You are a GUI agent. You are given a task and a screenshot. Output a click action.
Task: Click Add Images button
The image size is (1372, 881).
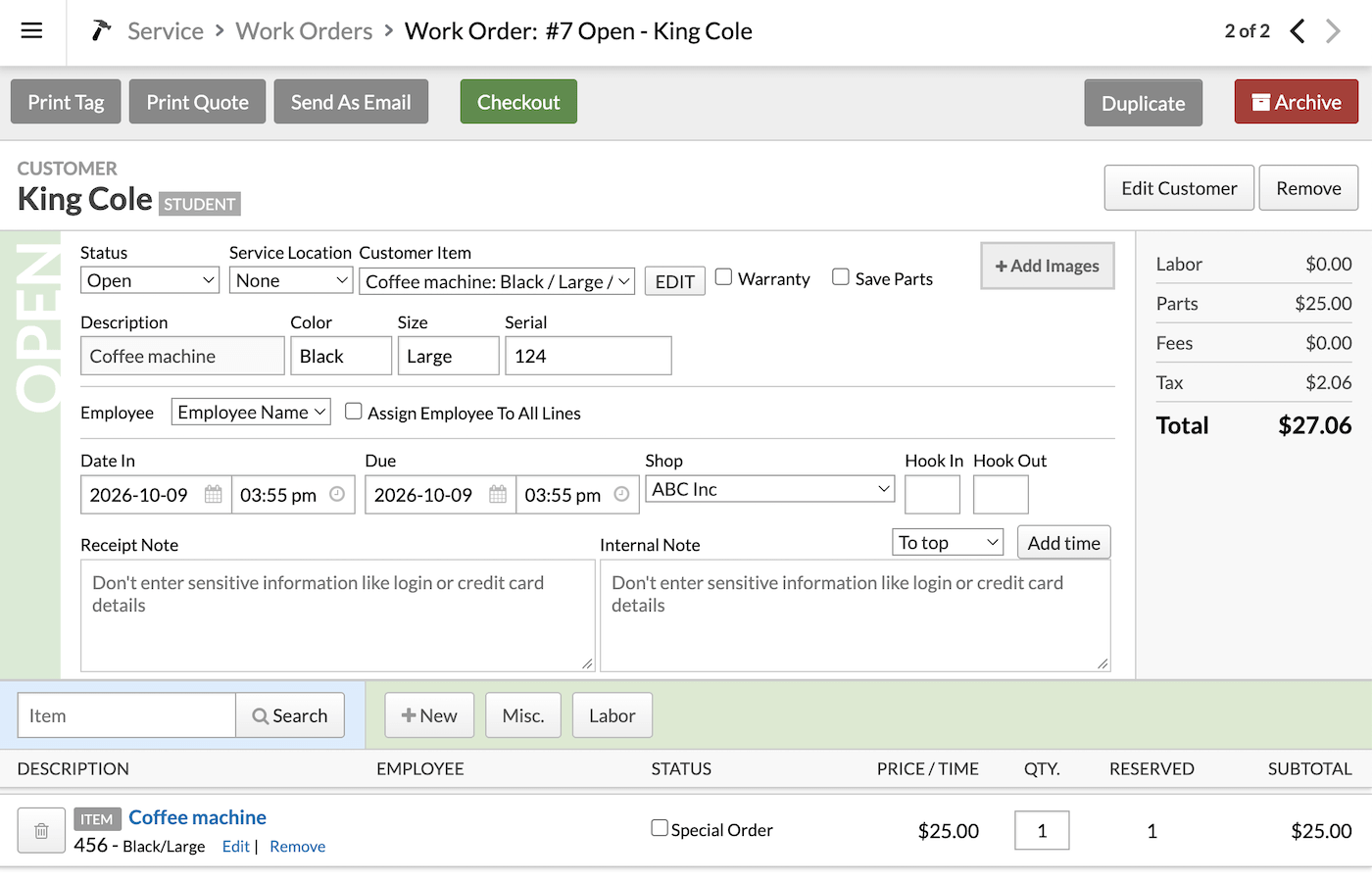tap(1047, 266)
